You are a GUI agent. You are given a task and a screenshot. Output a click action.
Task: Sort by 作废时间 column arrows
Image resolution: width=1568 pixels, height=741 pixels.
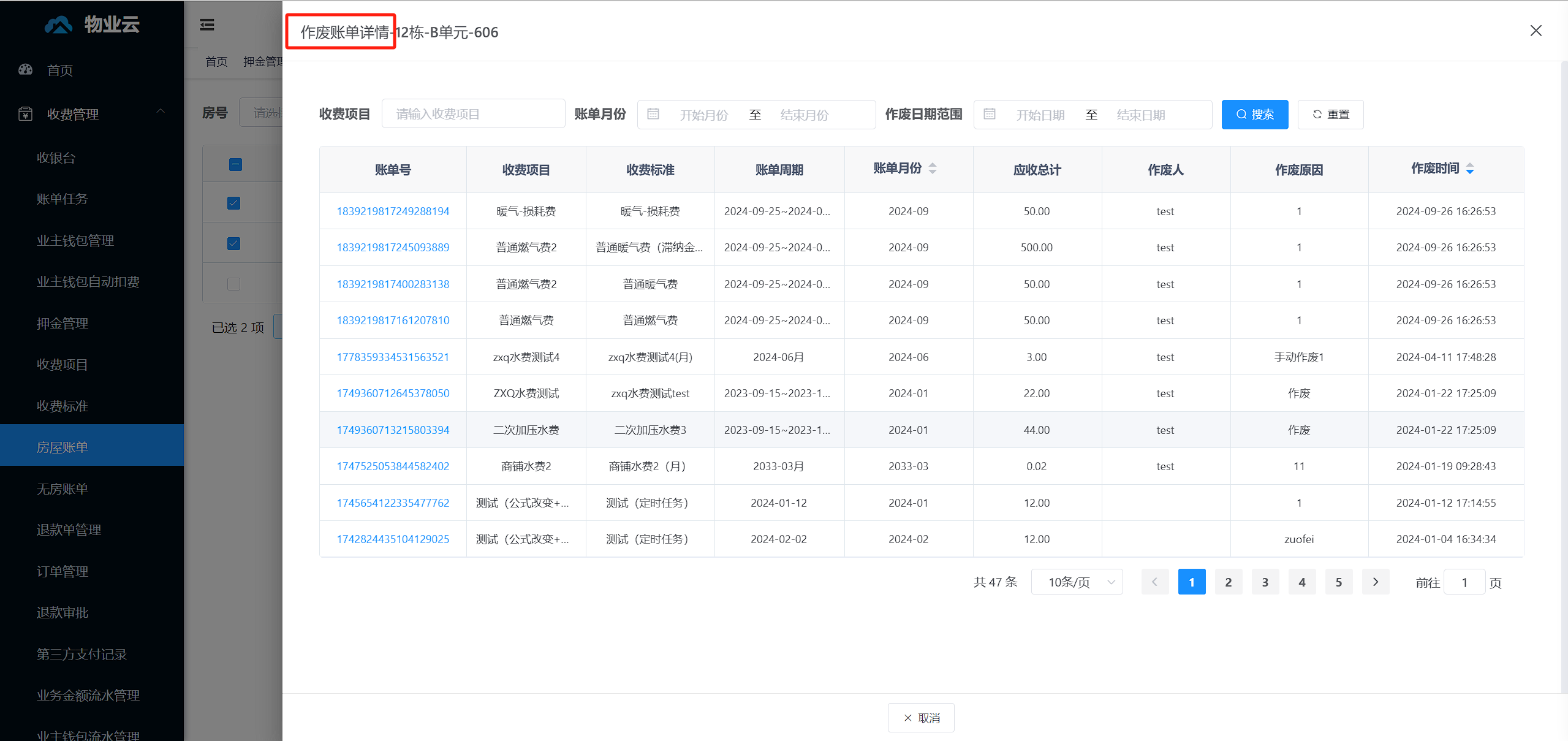[x=1470, y=169]
